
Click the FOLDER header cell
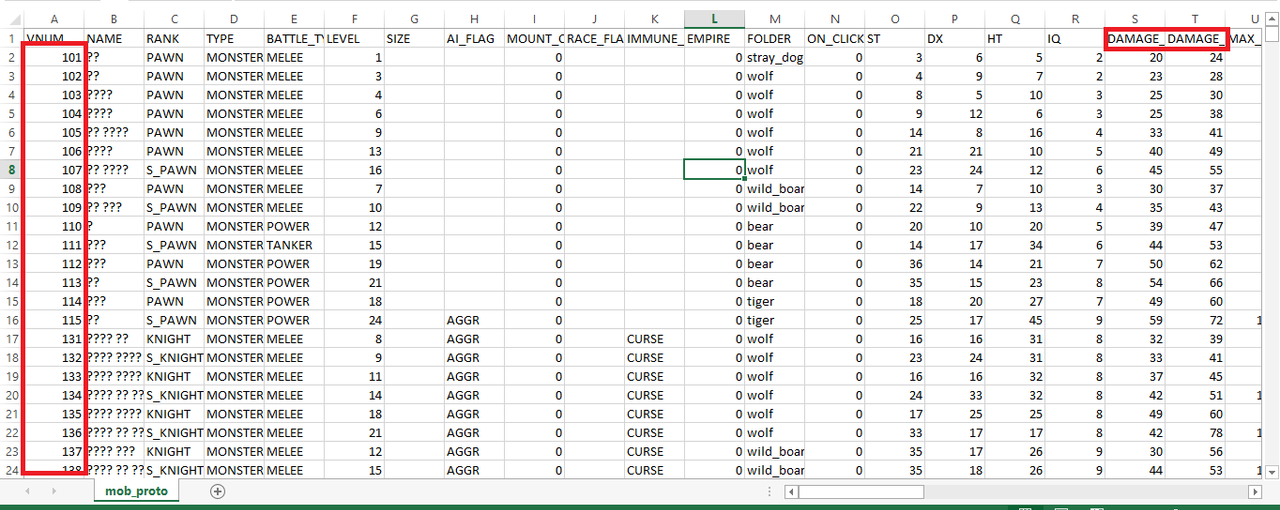pyautogui.click(x=774, y=38)
